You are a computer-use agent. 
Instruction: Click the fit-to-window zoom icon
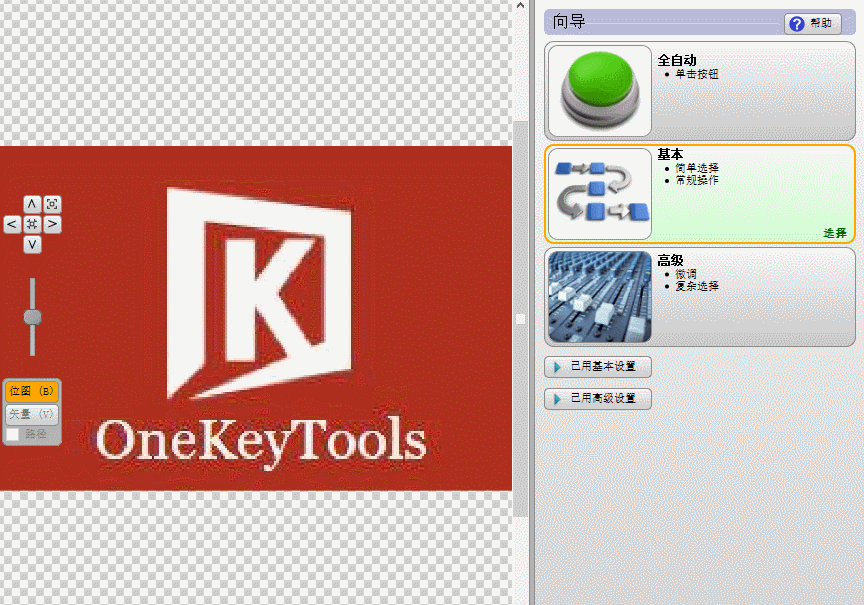[52, 204]
